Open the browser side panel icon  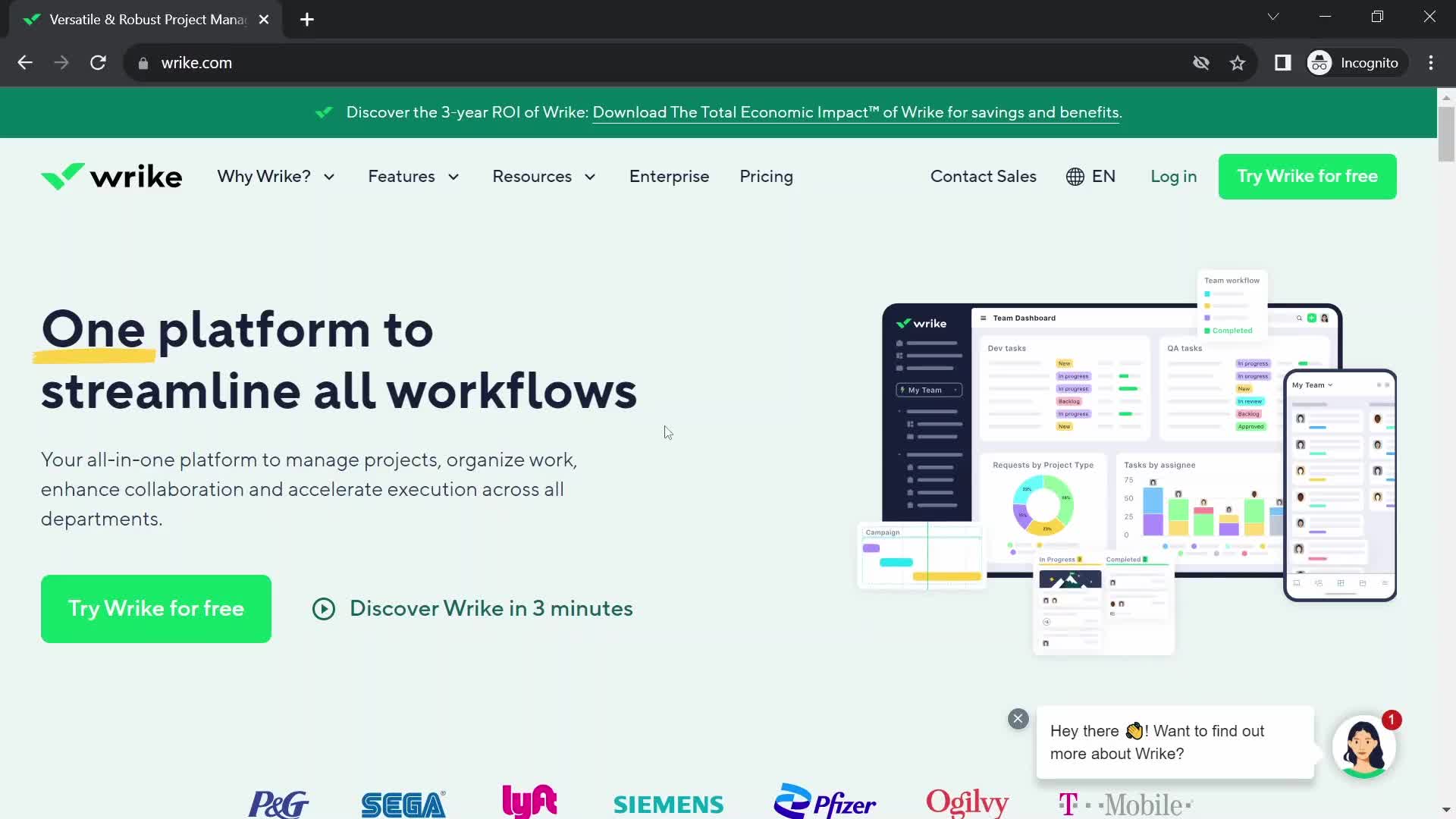point(1282,63)
